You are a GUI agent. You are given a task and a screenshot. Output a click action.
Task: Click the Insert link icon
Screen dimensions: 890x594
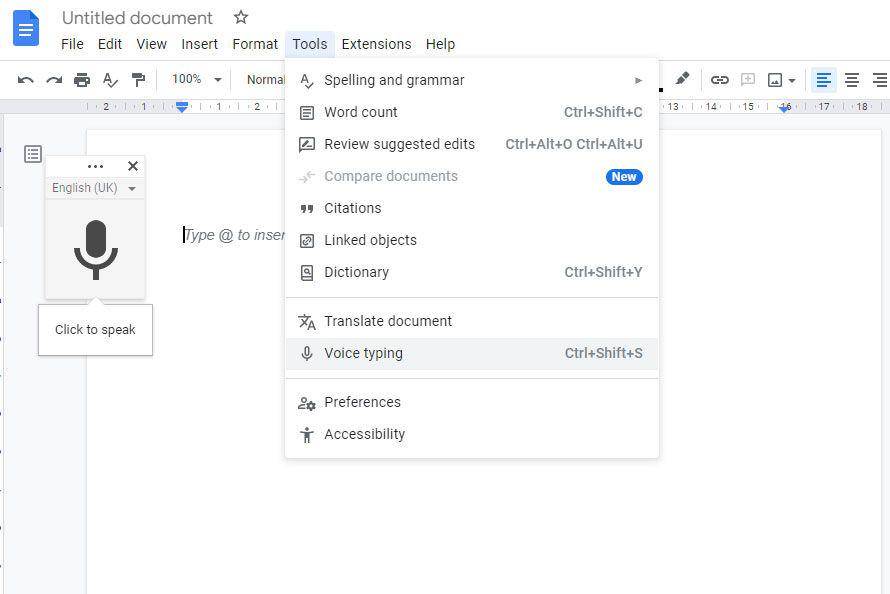(719, 80)
